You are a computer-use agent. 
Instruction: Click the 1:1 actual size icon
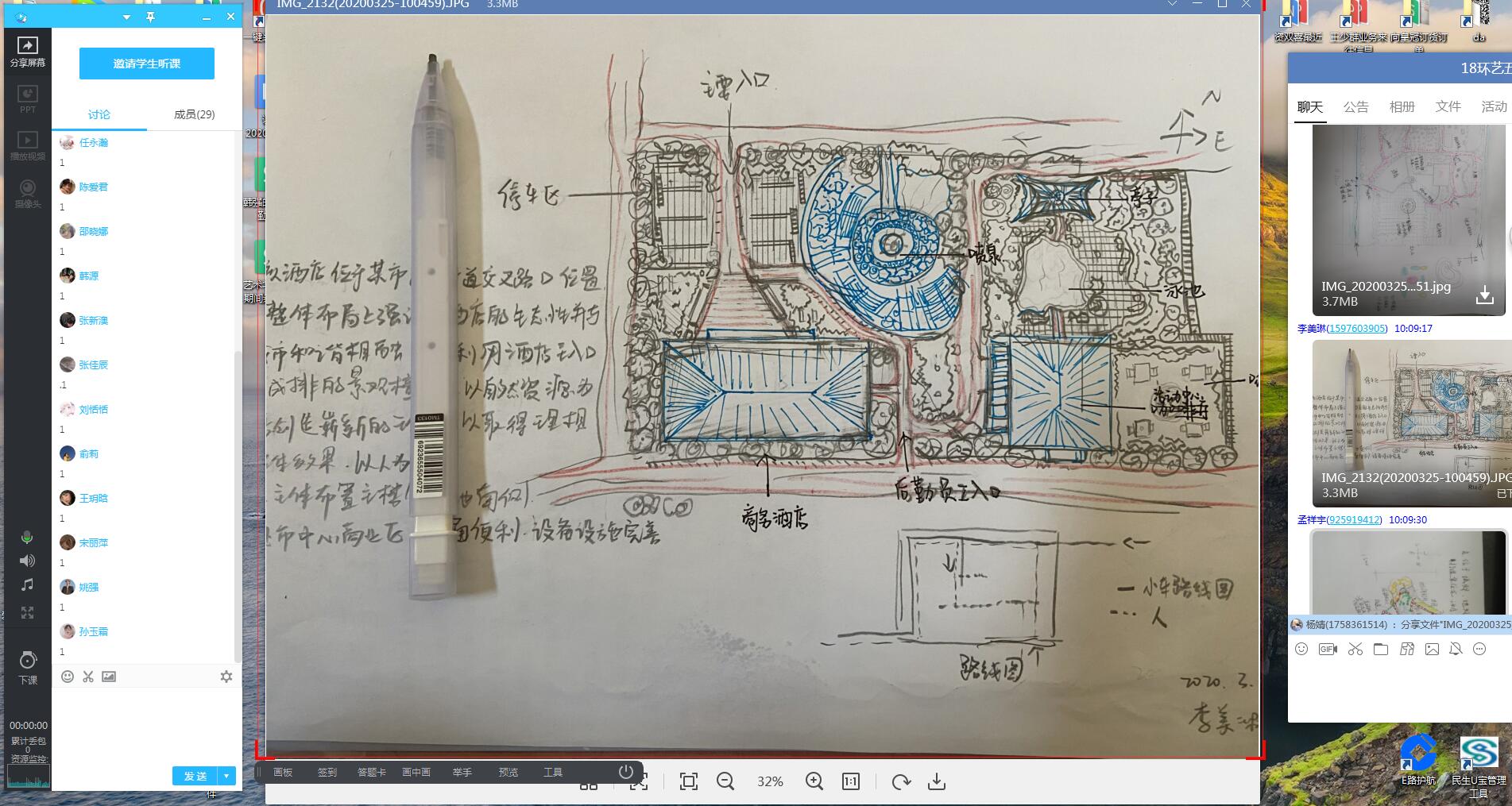tap(851, 781)
